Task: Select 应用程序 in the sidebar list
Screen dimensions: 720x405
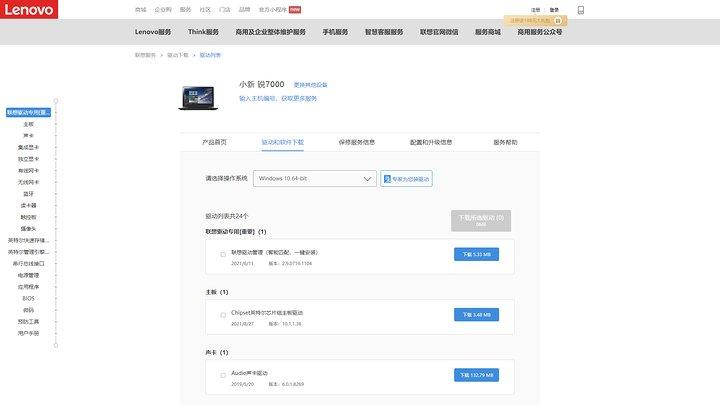Action: pos(28,287)
